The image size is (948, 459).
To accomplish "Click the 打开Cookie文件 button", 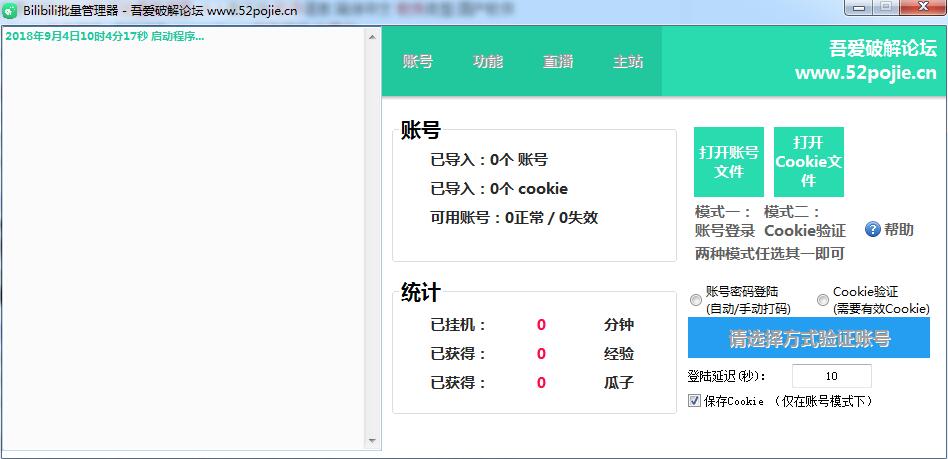I will coord(809,162).
